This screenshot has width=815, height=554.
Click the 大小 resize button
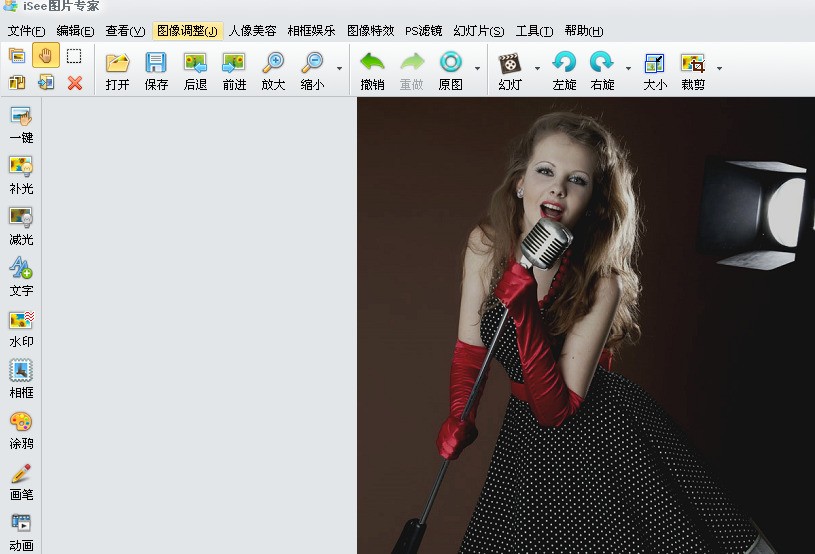(x=655, y=71)
